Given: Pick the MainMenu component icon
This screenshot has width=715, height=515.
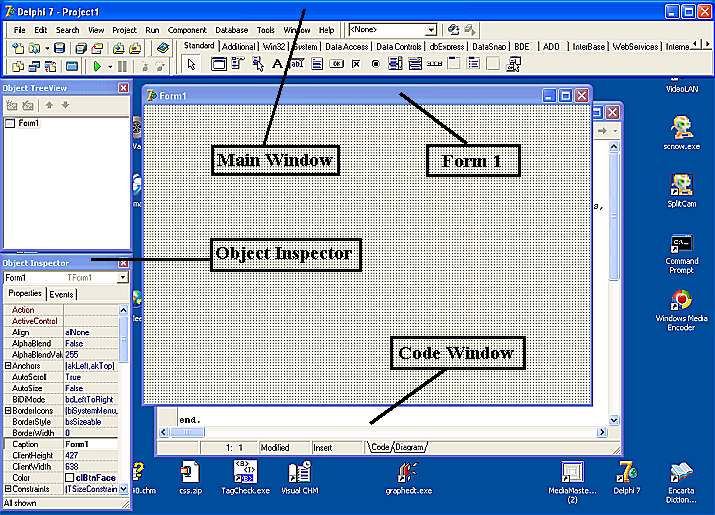Looking at the screenshot, I should pyautogui.click(x=236, y=65).
